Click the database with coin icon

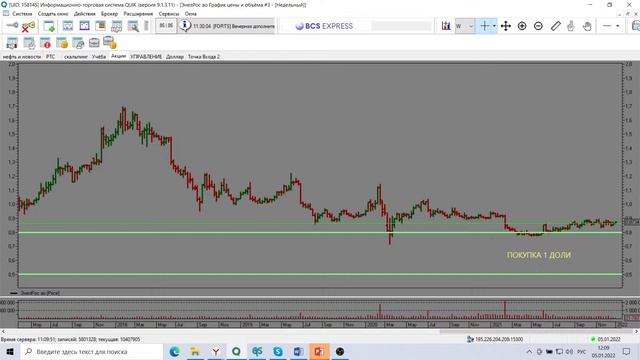tap(109, 42)
